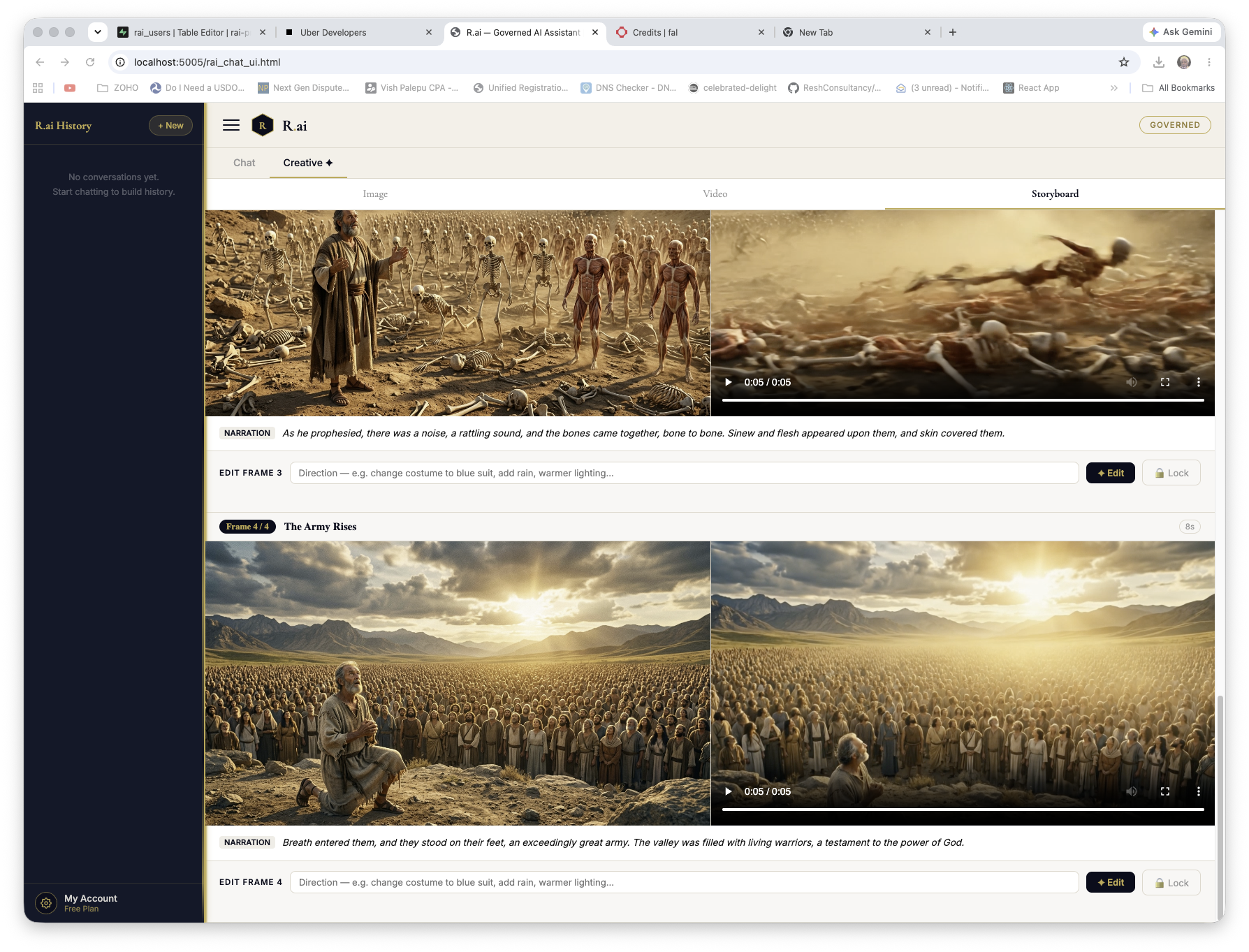Click the settings gear beside My Account

(46, 903)
